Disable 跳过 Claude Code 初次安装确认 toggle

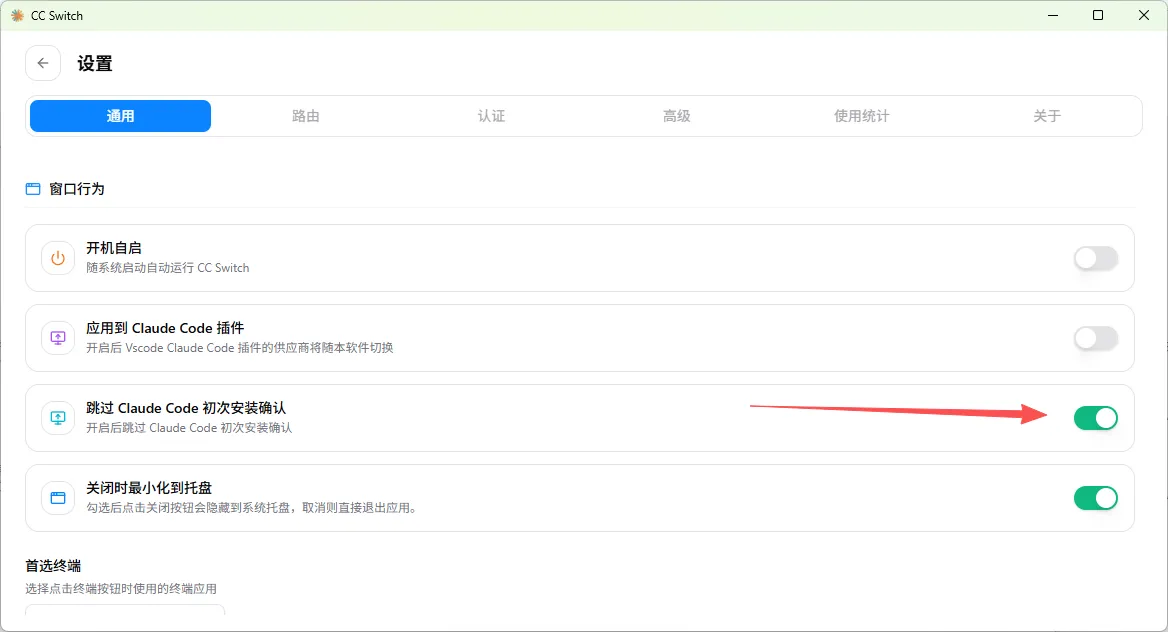click(1096, 418)
